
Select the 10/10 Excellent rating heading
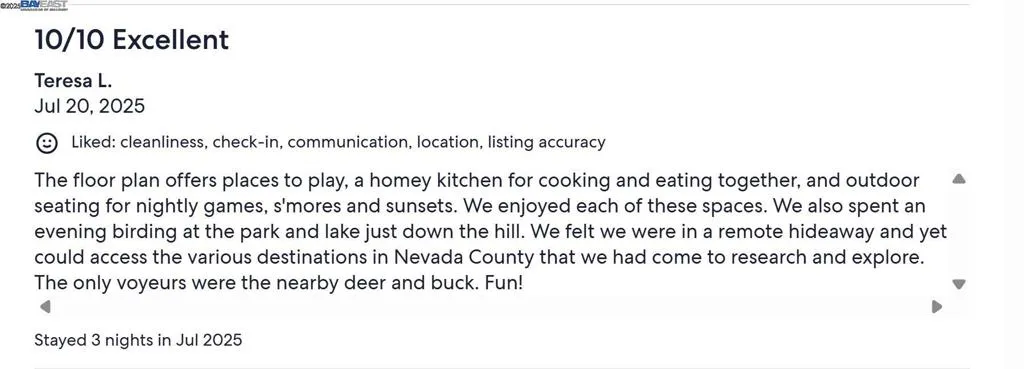[x=131, y=40]
